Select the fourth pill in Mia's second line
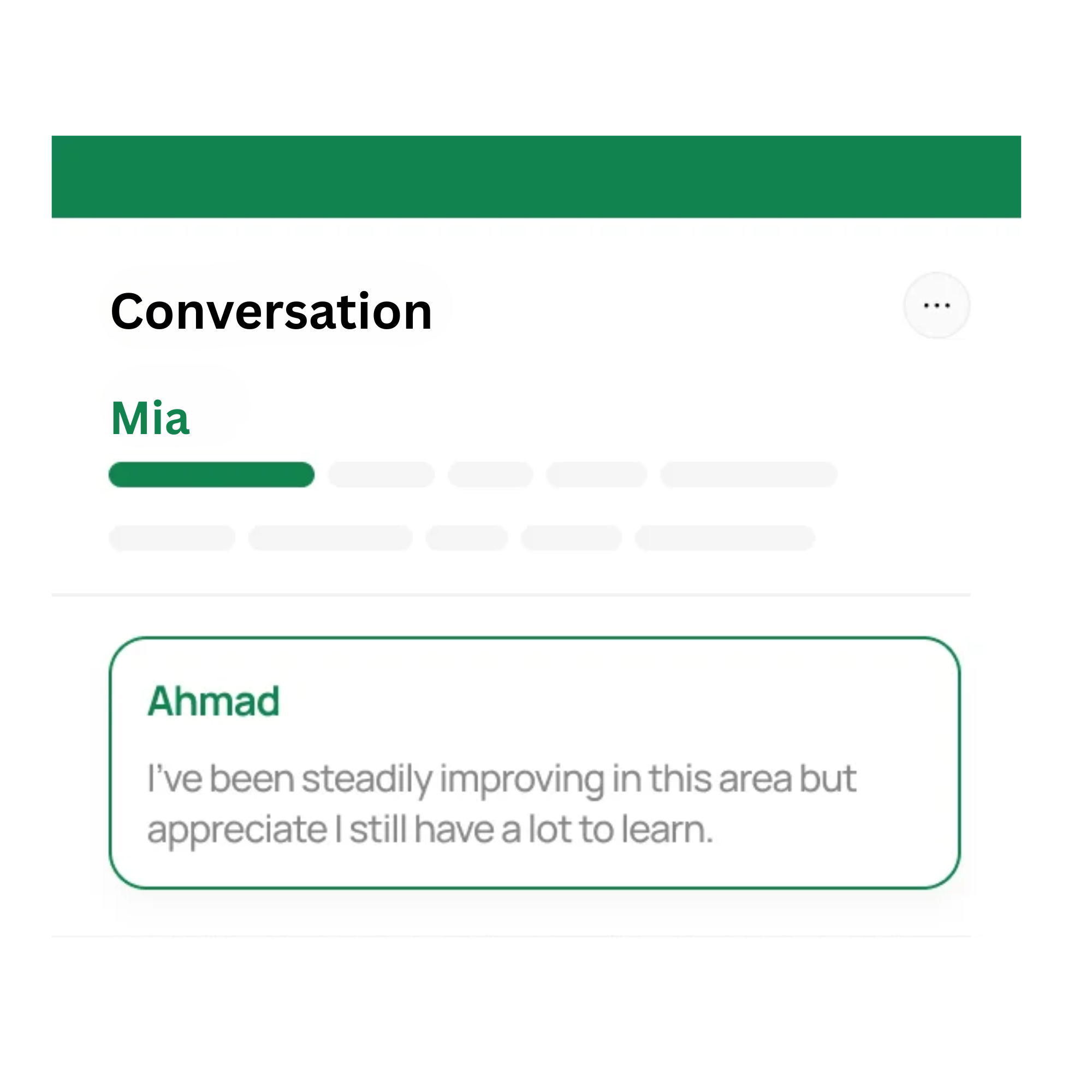 pos(571,537)
